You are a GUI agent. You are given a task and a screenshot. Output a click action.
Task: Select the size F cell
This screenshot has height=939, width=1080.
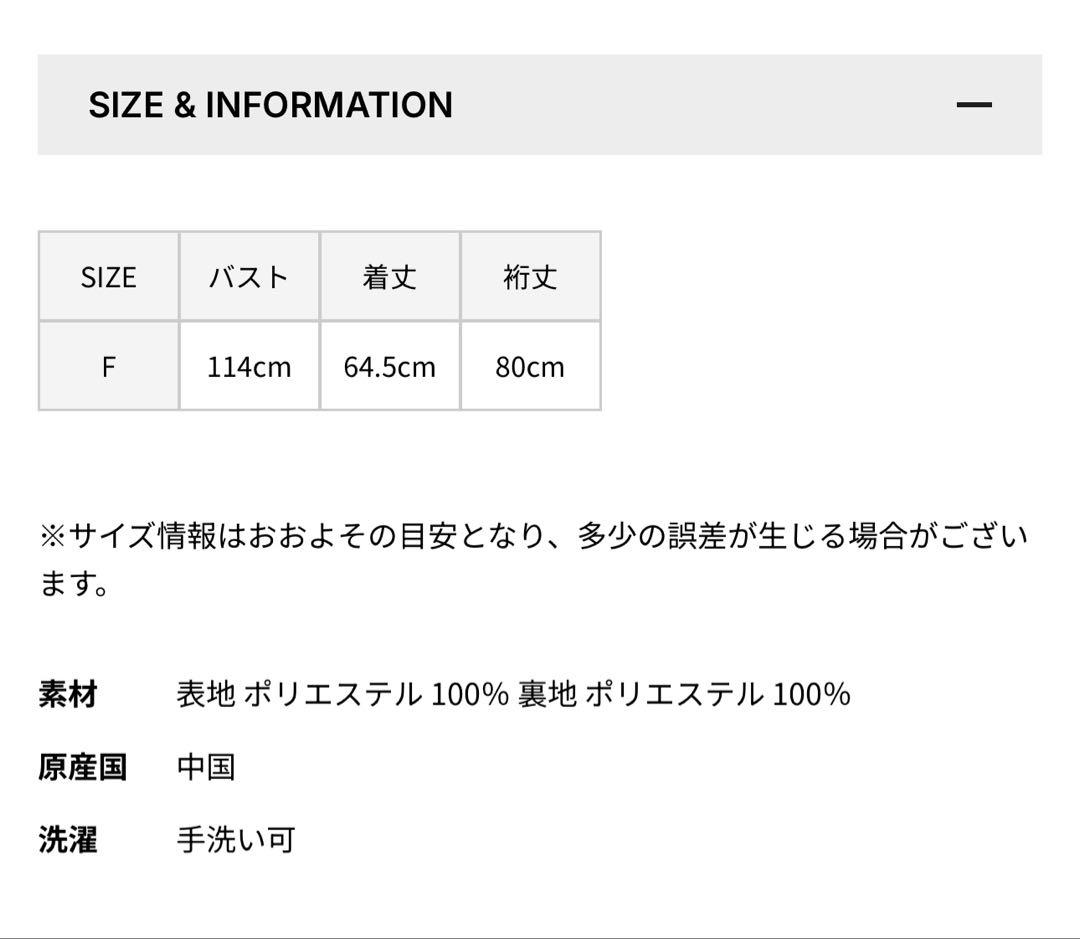[x=108, y=367]
